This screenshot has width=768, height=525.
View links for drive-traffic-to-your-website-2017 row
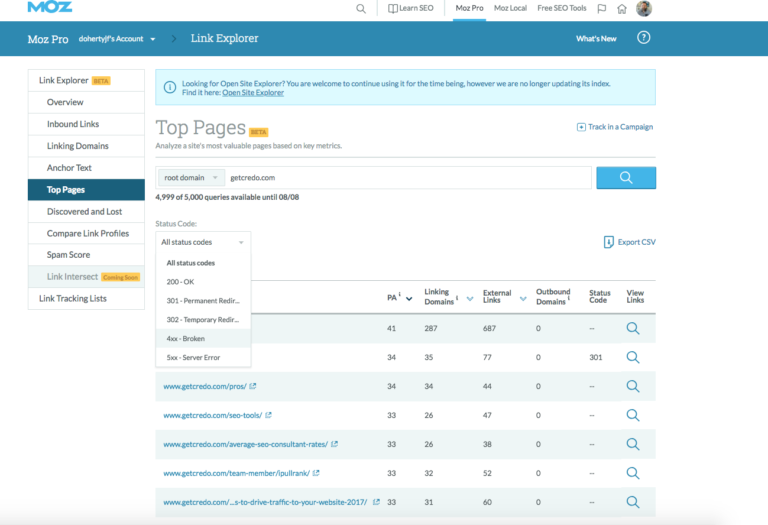(x=633, y=502)
